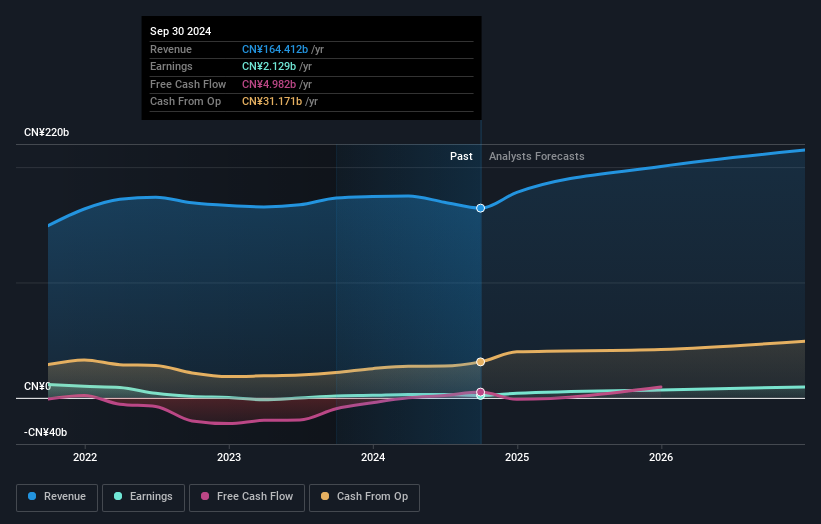821x524 pixels.
Task: Click the Revenue row label in tooltip
Action: click(x=171, y=49)
